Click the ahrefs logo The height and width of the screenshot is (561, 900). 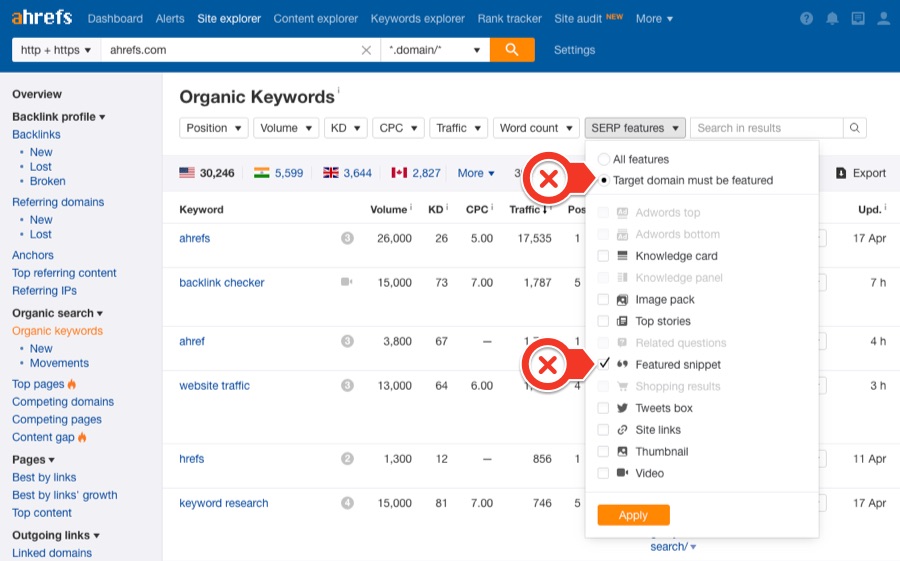pos(42,18)
